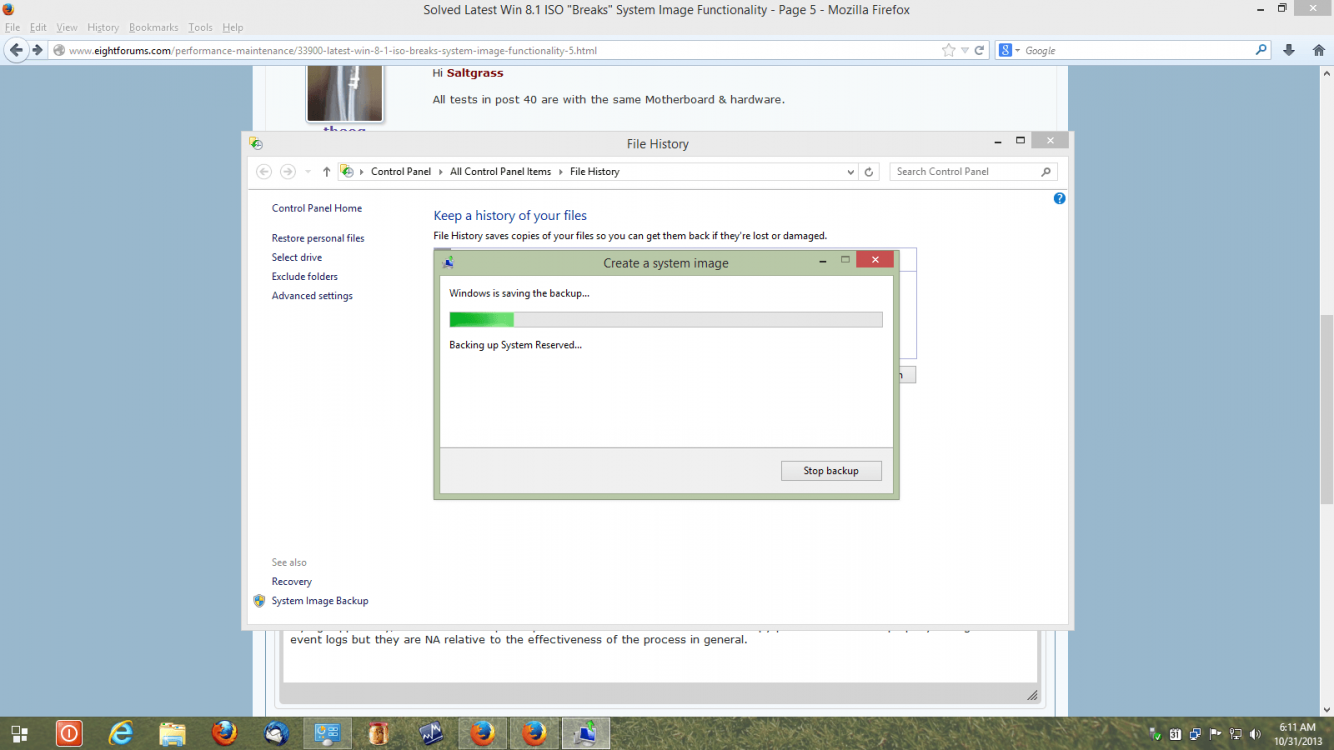Screen dimensions: 1334x750
Task: Refresh the File History address bar
Action: pyautogui.click(x=869, y=172)
